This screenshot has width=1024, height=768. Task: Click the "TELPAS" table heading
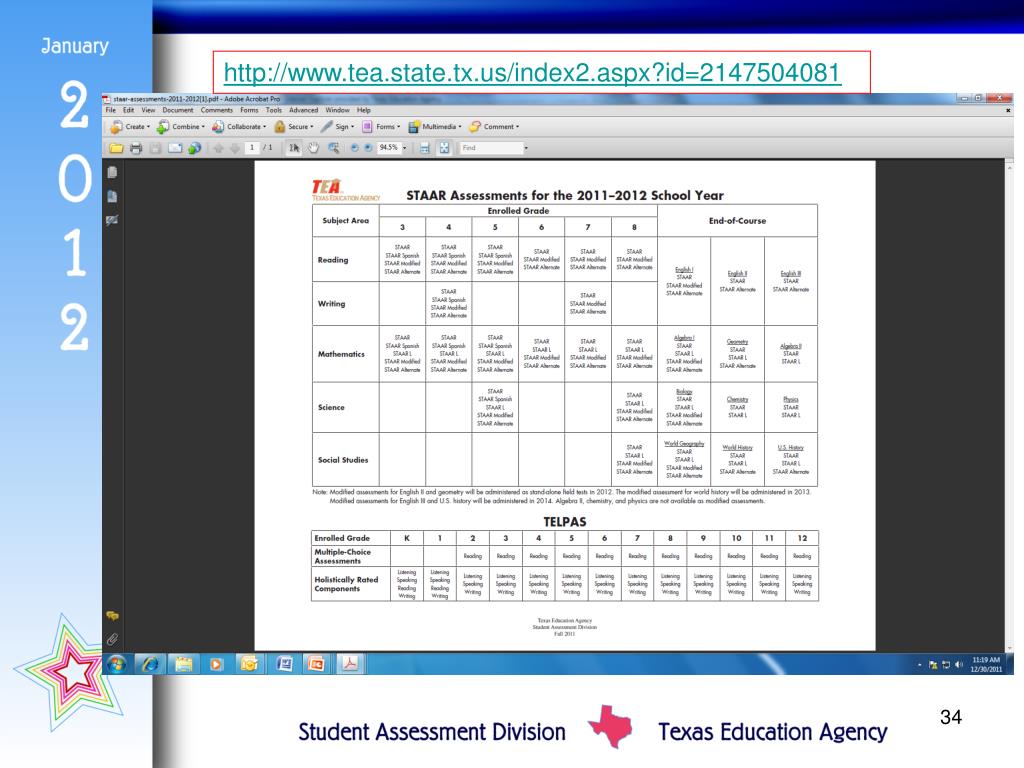[565, 522]
